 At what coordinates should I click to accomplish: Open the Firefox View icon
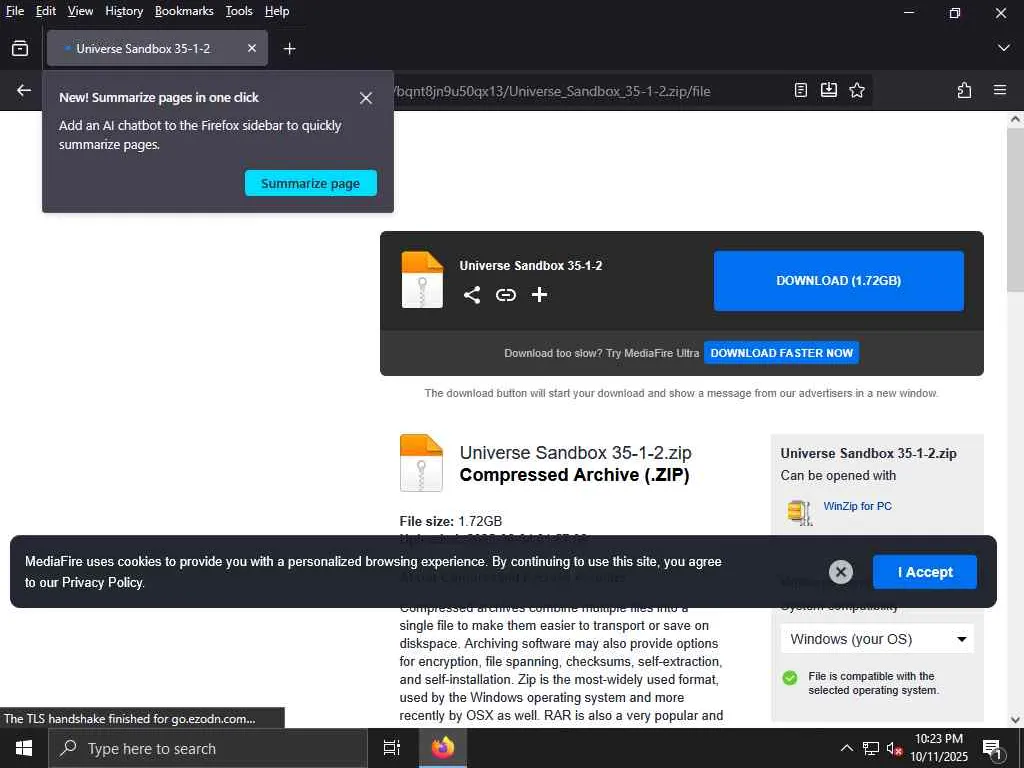(x=20, y=48)
